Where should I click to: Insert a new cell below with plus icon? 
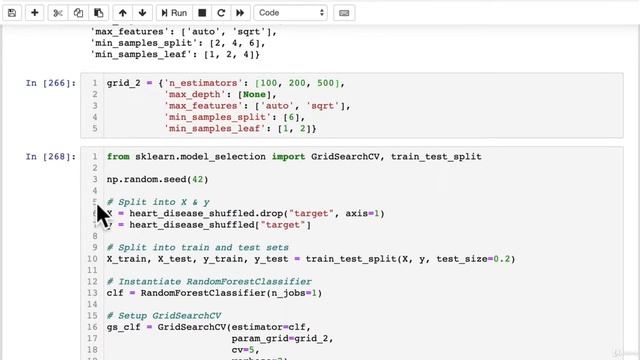(x=35, y=13)
